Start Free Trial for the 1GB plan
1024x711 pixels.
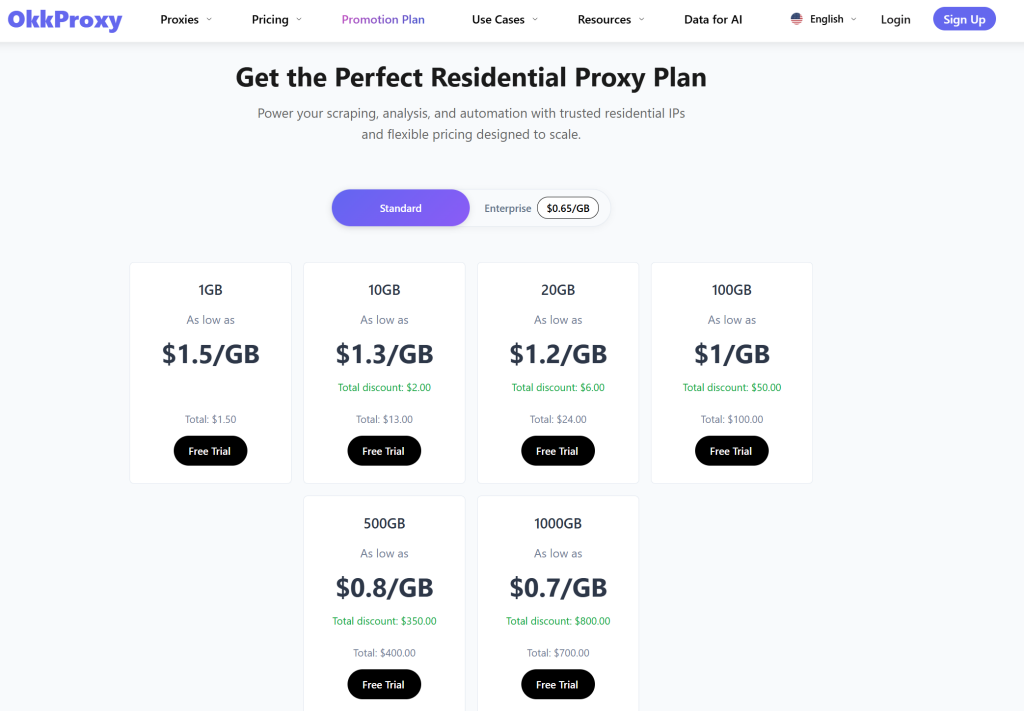(x=210, y=450)
